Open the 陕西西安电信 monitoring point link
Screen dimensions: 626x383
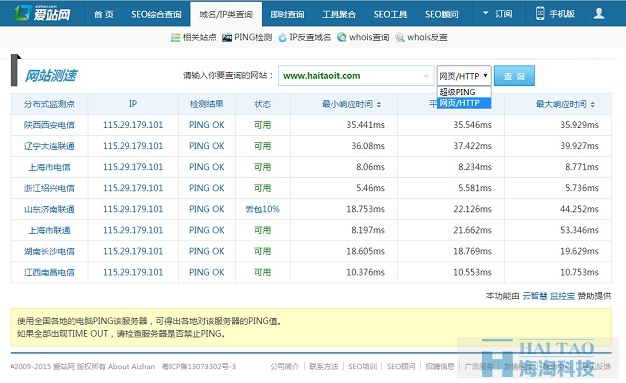coord(49,125)
